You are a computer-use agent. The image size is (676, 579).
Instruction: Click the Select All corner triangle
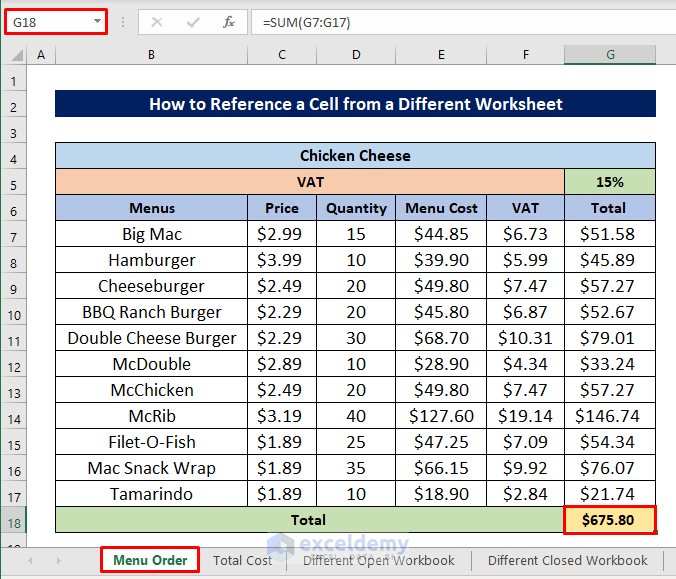click(x=15, y=56)
